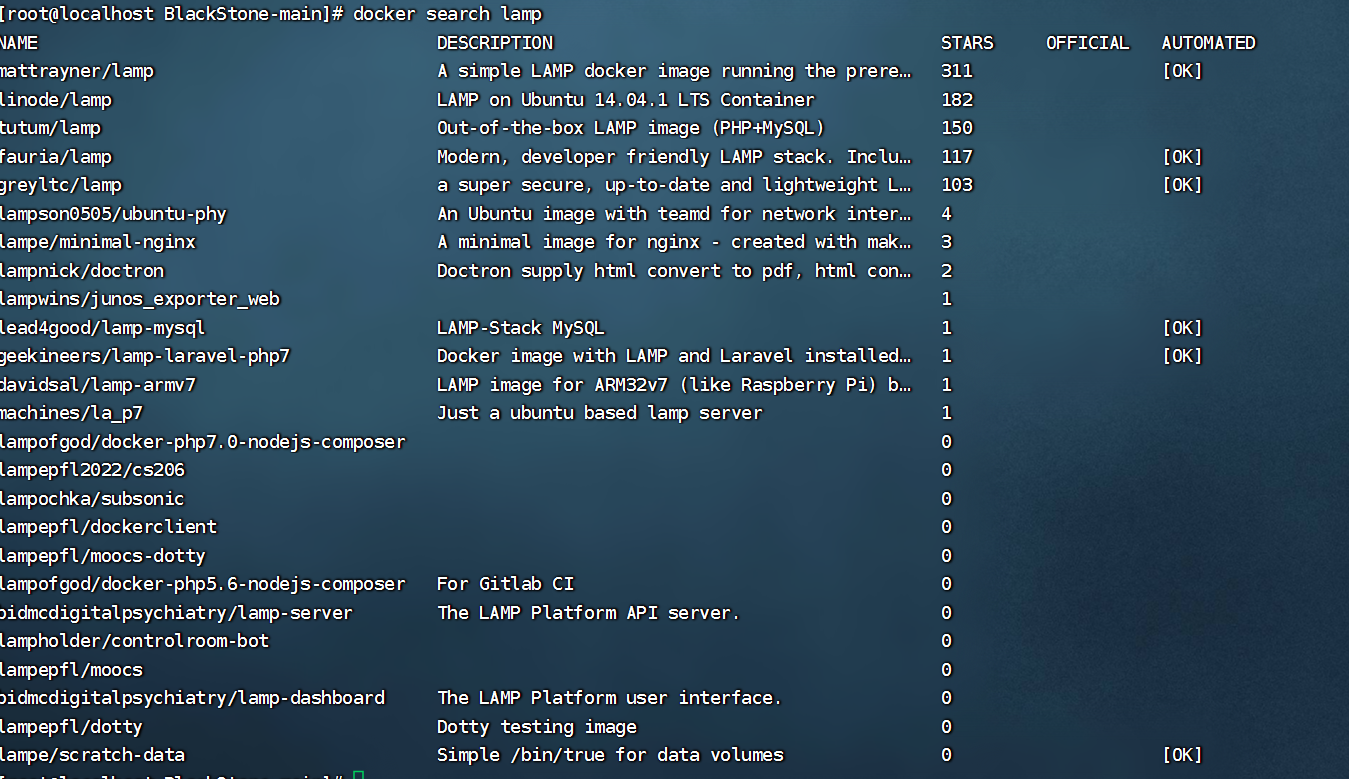Click the 'For Gitlab CI' description
1349x779 pixels.
[505, 584]
